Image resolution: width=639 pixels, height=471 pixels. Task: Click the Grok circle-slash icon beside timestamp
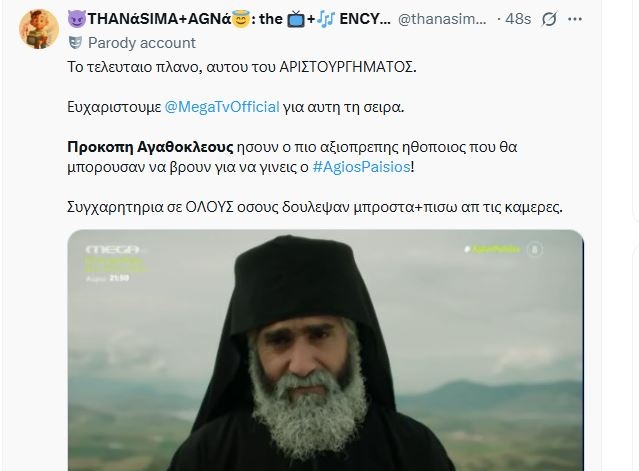(x=549, y=19)
